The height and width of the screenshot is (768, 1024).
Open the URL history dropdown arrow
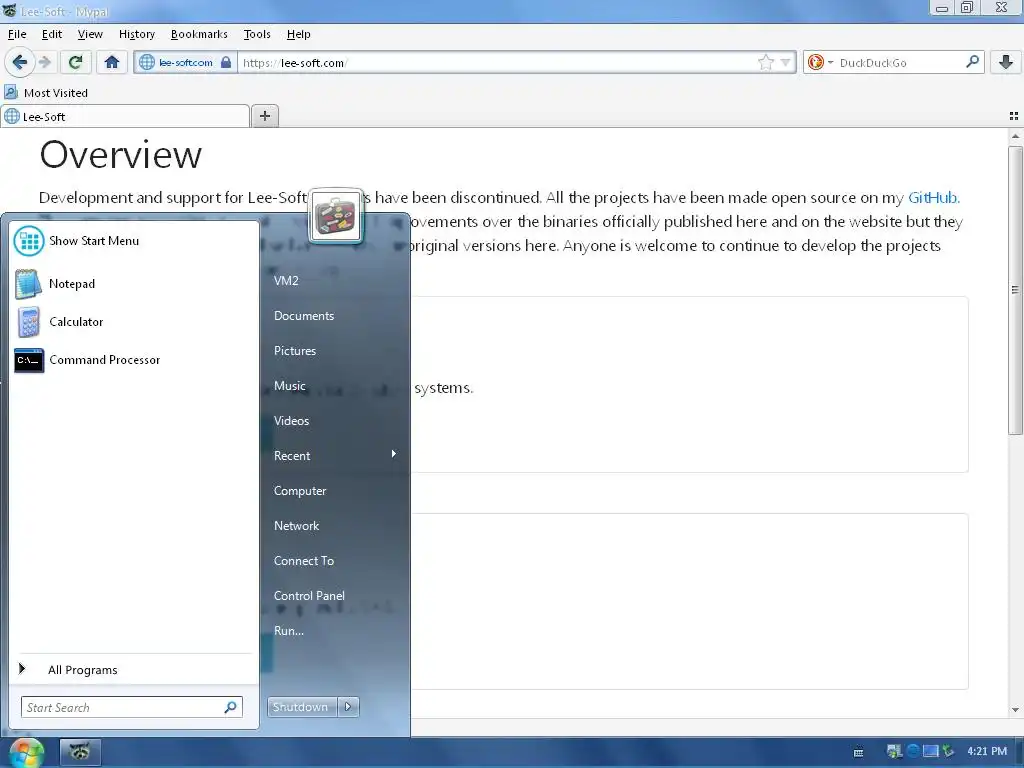point(786,62)
